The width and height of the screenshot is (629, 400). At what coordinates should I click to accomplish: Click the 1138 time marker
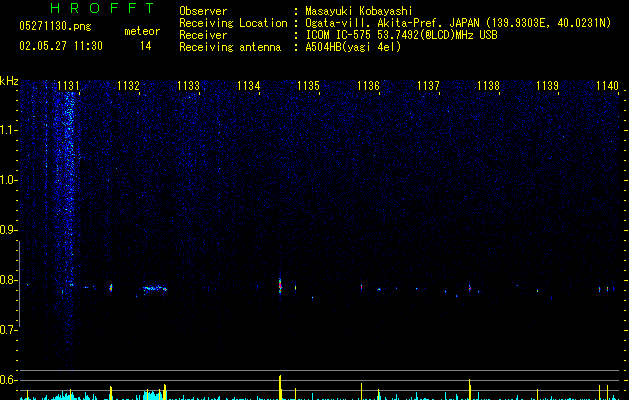(488, 86)
